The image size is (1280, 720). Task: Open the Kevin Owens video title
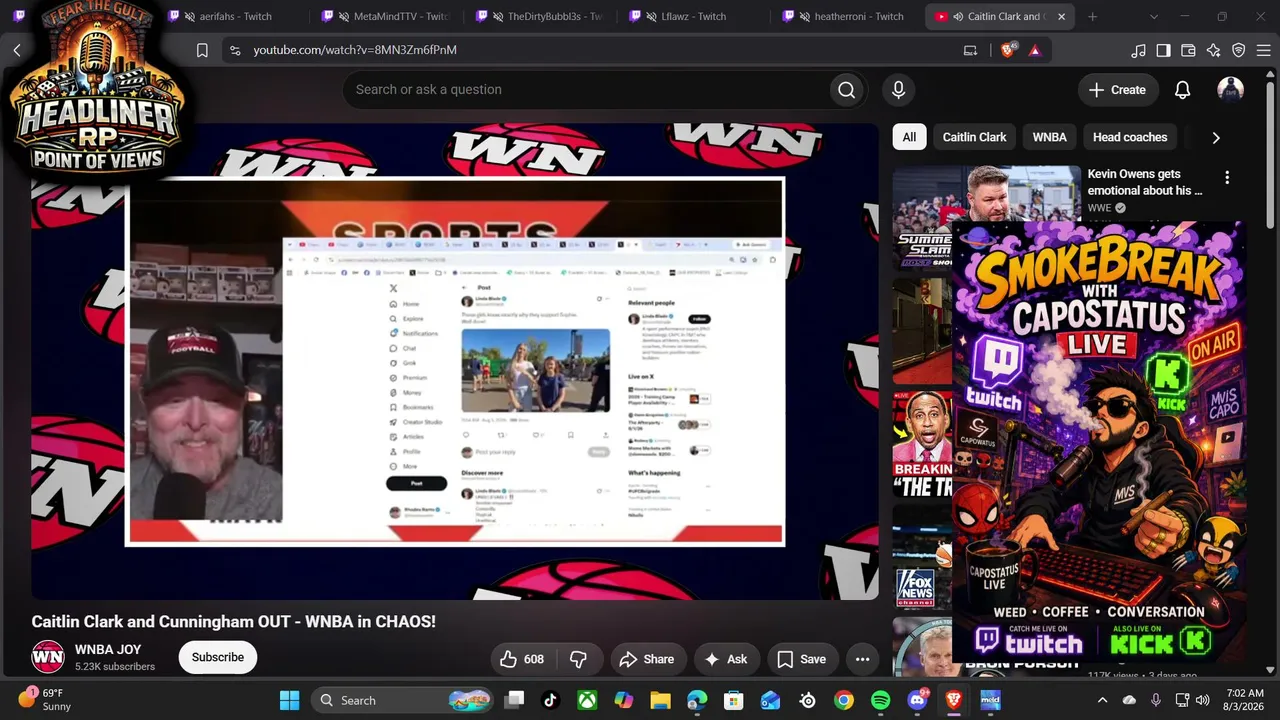pyautogui.click(x=1146, y=182)
